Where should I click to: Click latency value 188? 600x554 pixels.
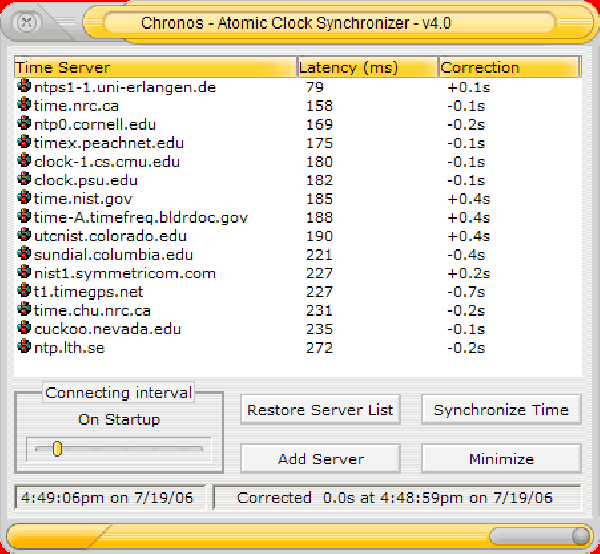click(319, 218)
